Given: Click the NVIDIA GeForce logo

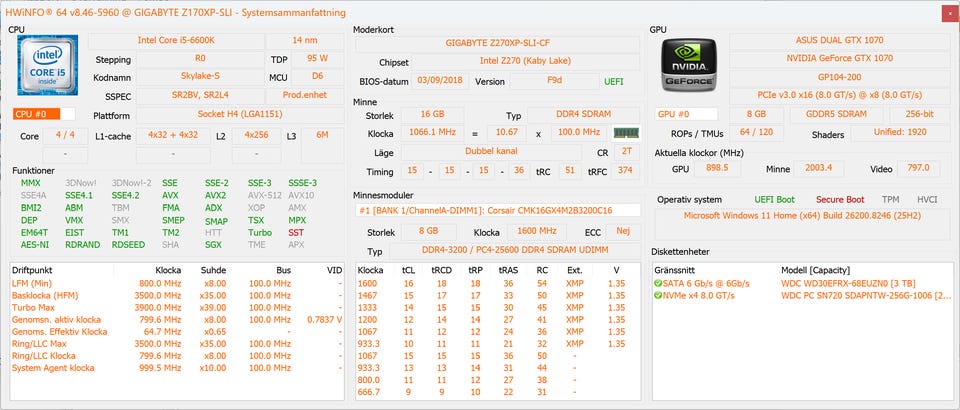Looking at the screenshot, I should point(687,65).
